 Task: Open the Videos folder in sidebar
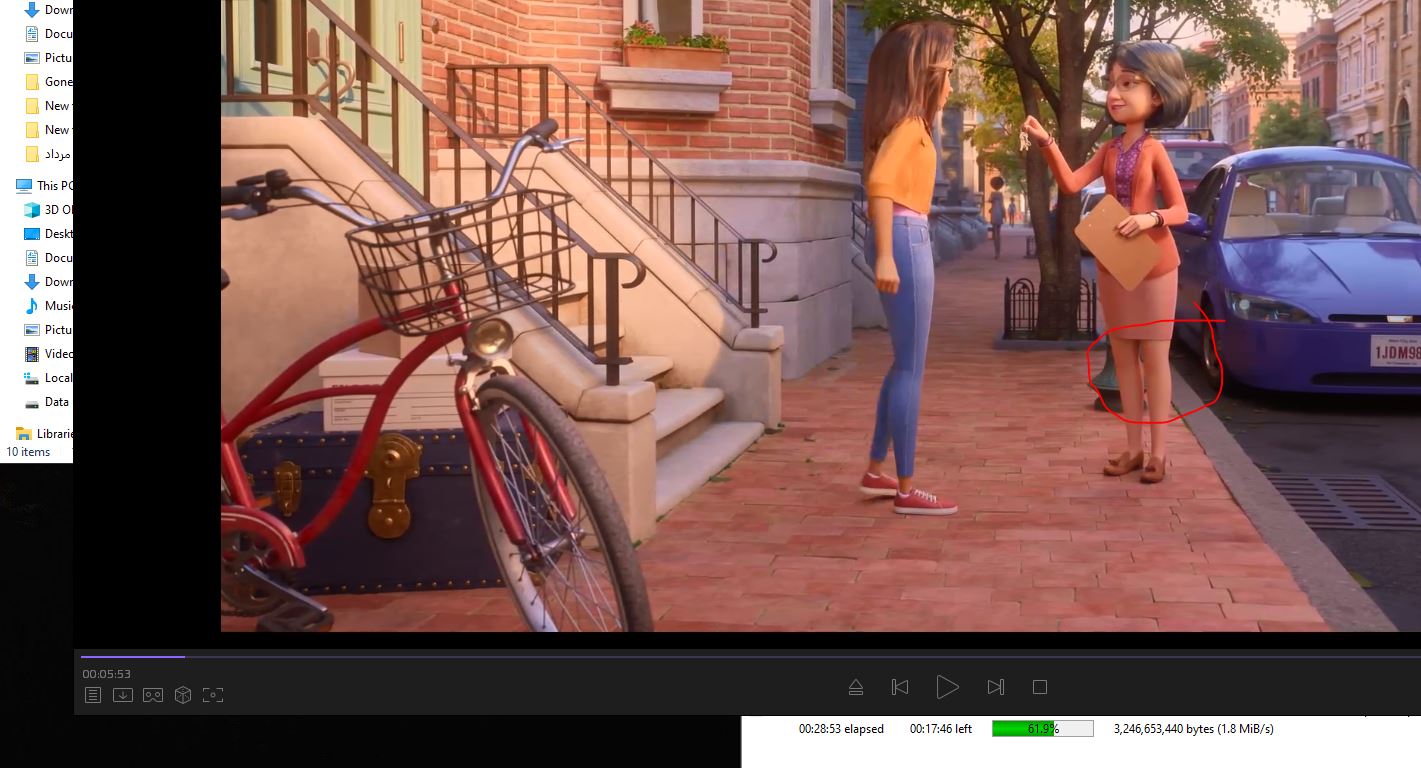(x=58, y=354)
